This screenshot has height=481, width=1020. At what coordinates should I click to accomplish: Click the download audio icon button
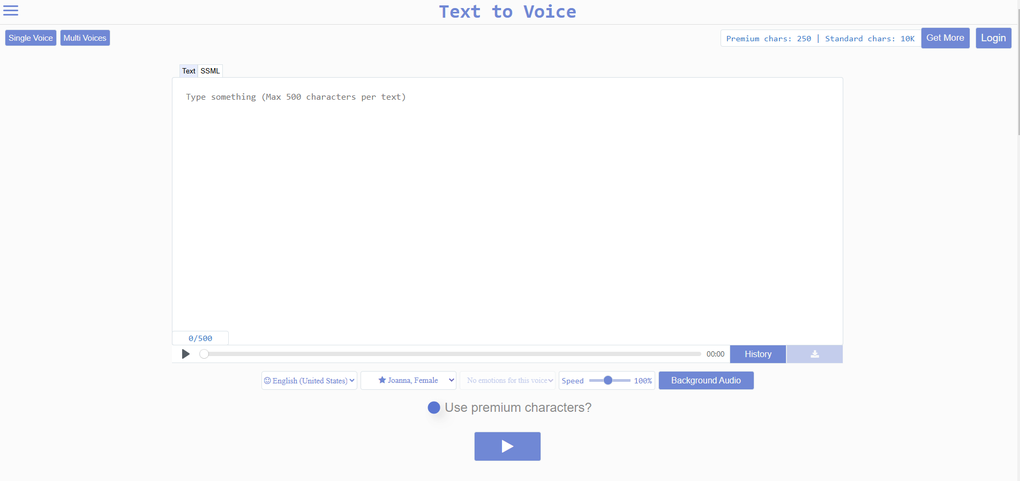pos(814,354)
